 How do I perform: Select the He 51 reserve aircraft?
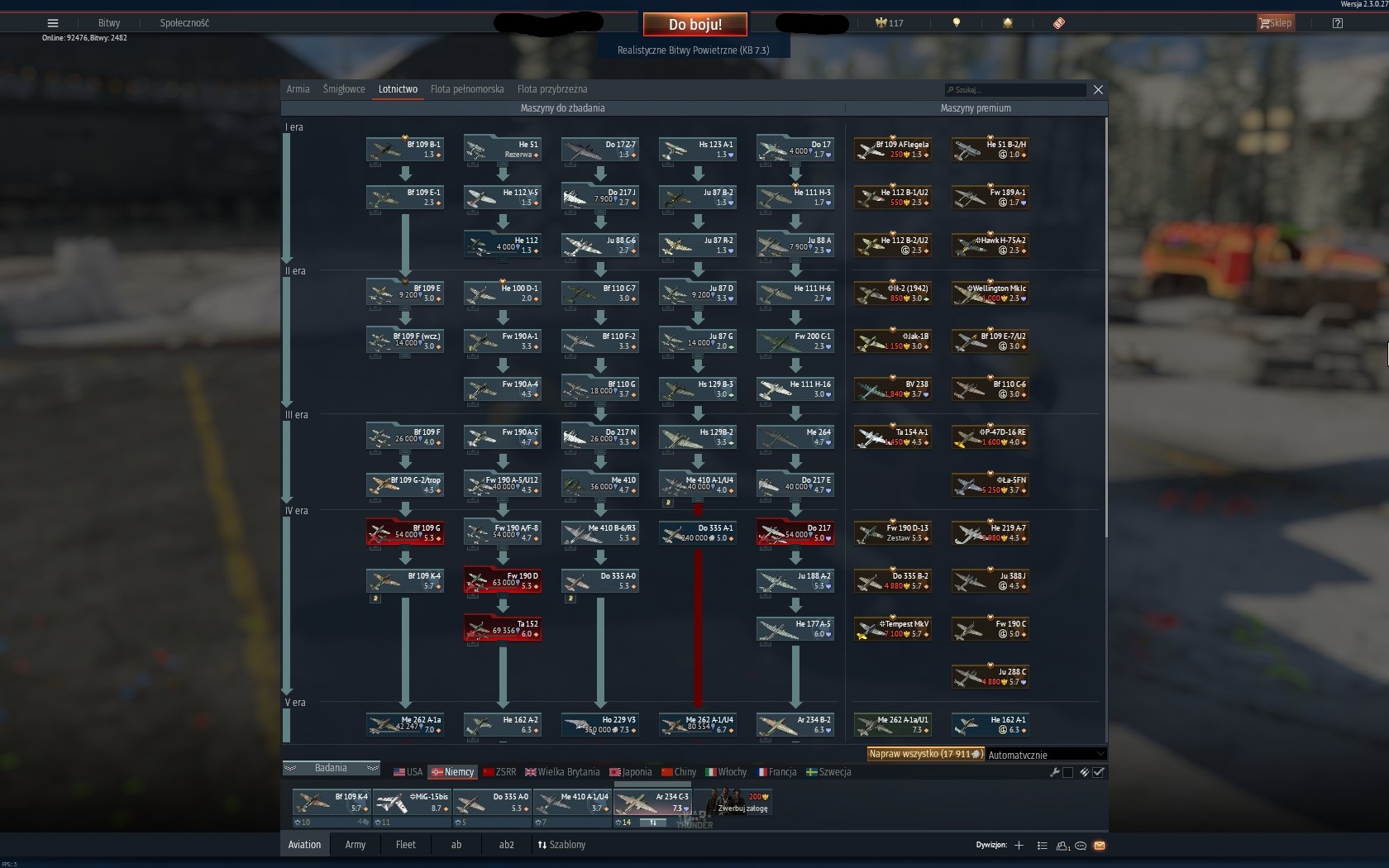pyautogui.click(x=503, y=149)
